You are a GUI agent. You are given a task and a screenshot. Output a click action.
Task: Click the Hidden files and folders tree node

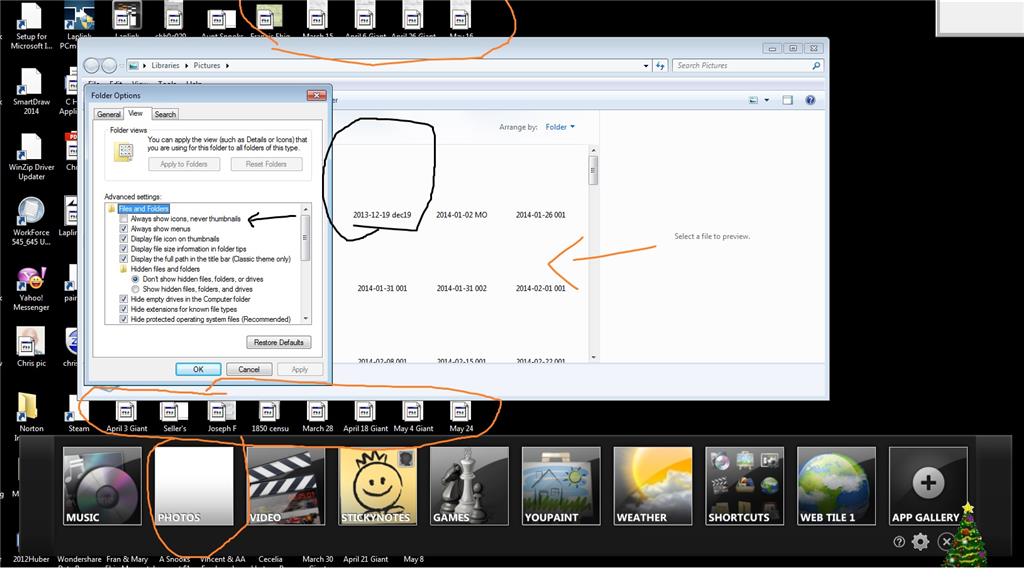pyautogui.click(x=165, y=269)
